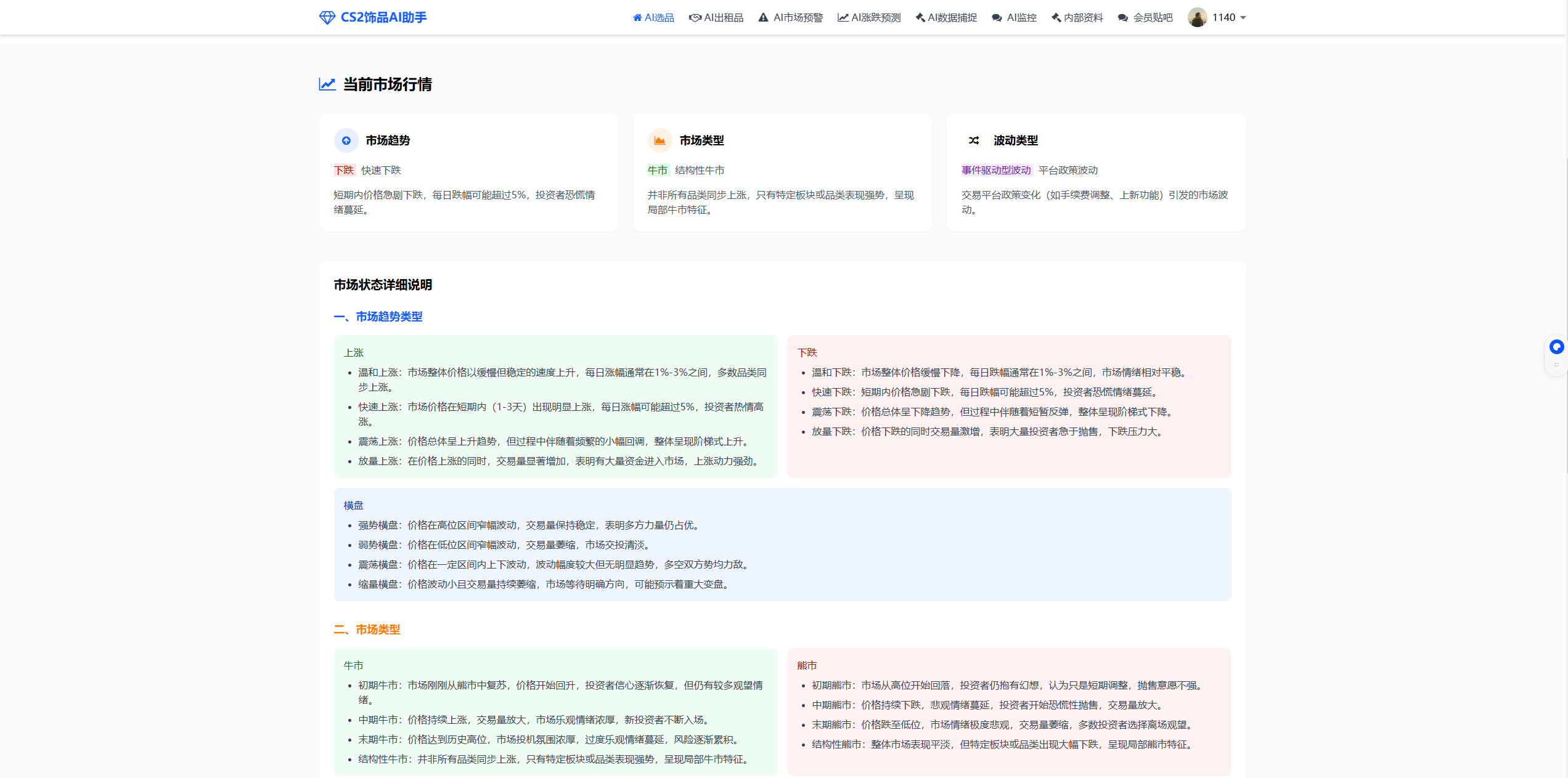Click the red 下跌 tag in 市场趋势 card
Image resolution: width=1568 pixels, height=778 pixels.
pos(344,170)
